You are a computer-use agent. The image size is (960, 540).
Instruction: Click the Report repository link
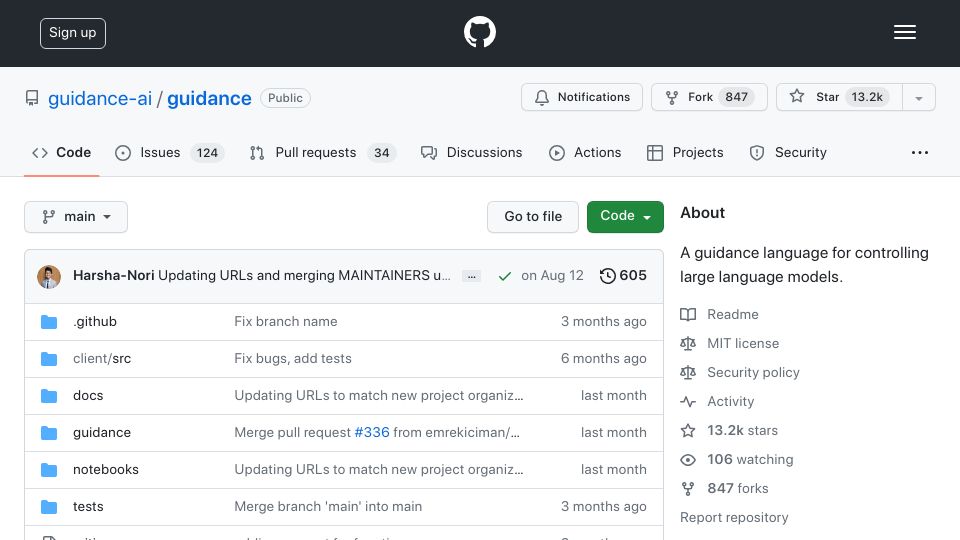coord(734,517)
